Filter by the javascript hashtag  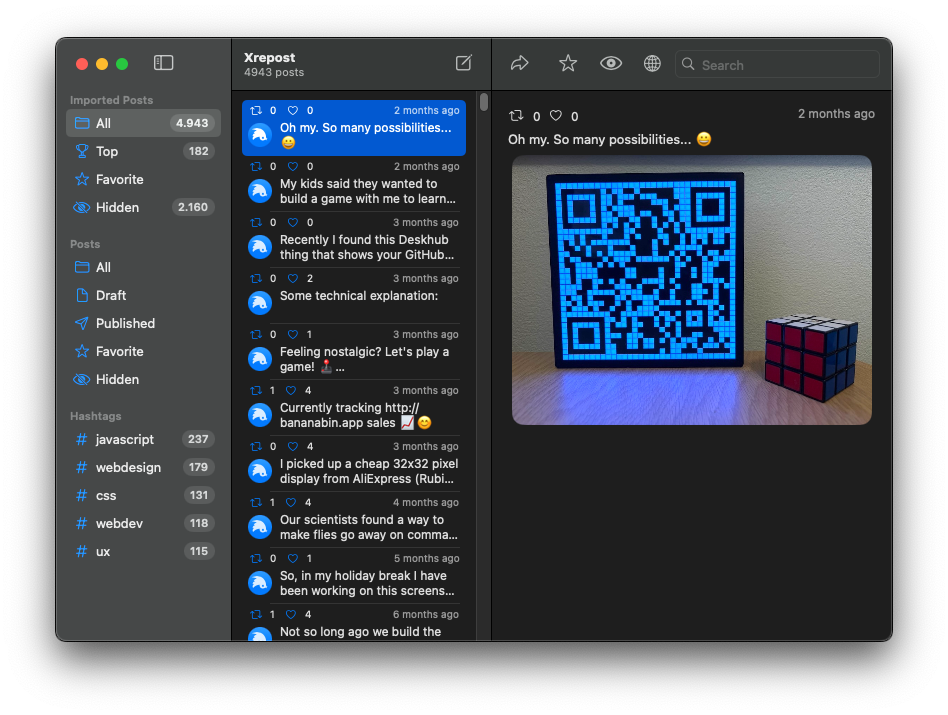(125, 439)
